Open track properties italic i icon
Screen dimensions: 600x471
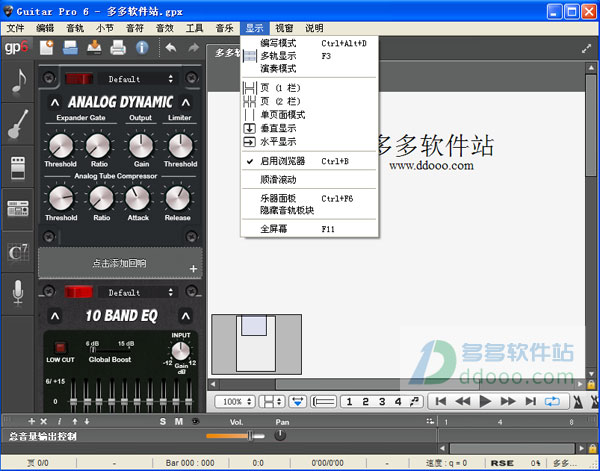point(59,421)
